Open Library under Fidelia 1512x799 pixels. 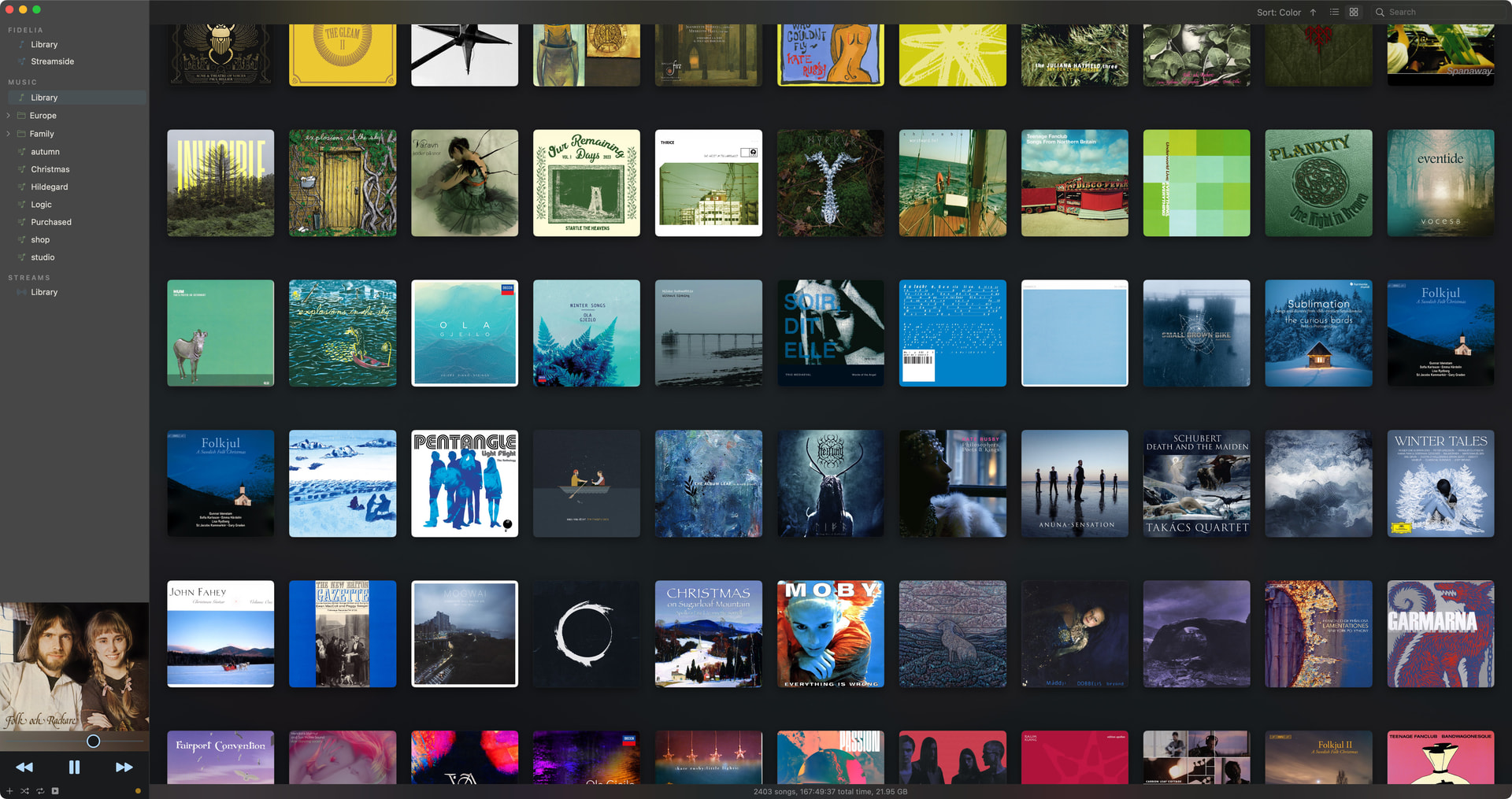44,45
